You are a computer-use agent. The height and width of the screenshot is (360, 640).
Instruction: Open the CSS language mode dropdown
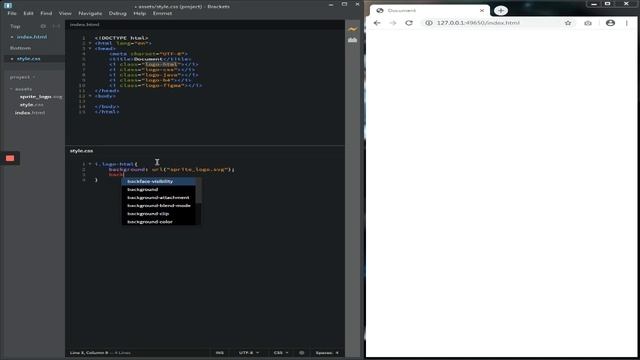pos(281,353)
